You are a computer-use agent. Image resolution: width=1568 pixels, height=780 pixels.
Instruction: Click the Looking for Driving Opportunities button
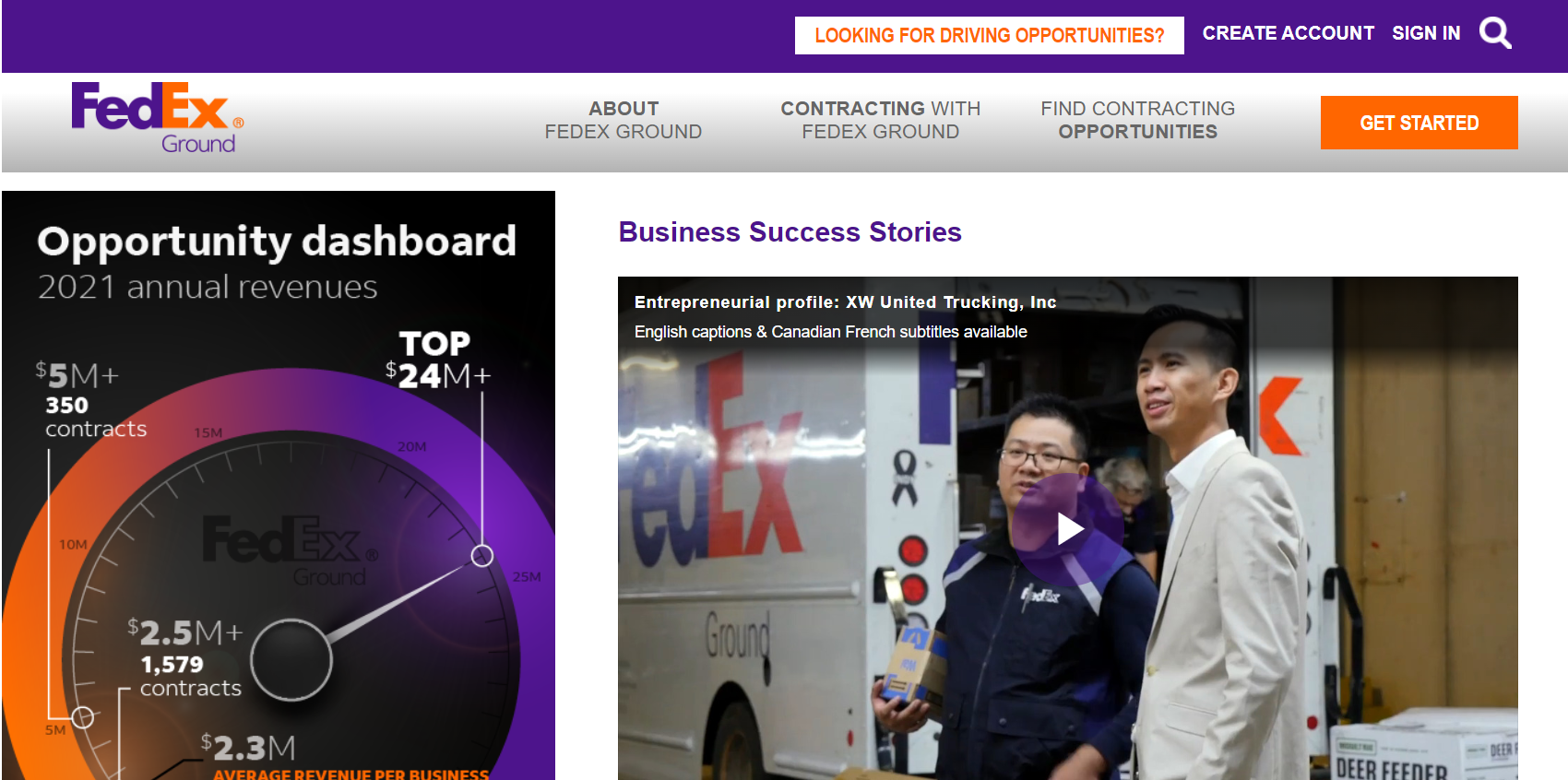(990, 35)
